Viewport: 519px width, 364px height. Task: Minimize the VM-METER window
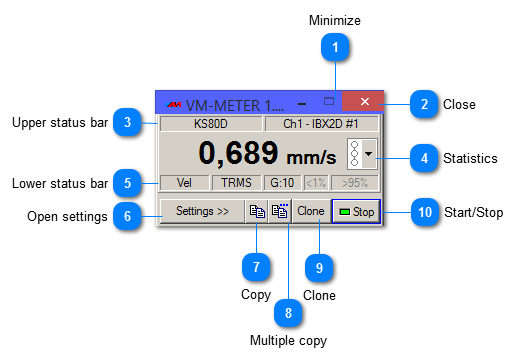[x=302, y=103]
